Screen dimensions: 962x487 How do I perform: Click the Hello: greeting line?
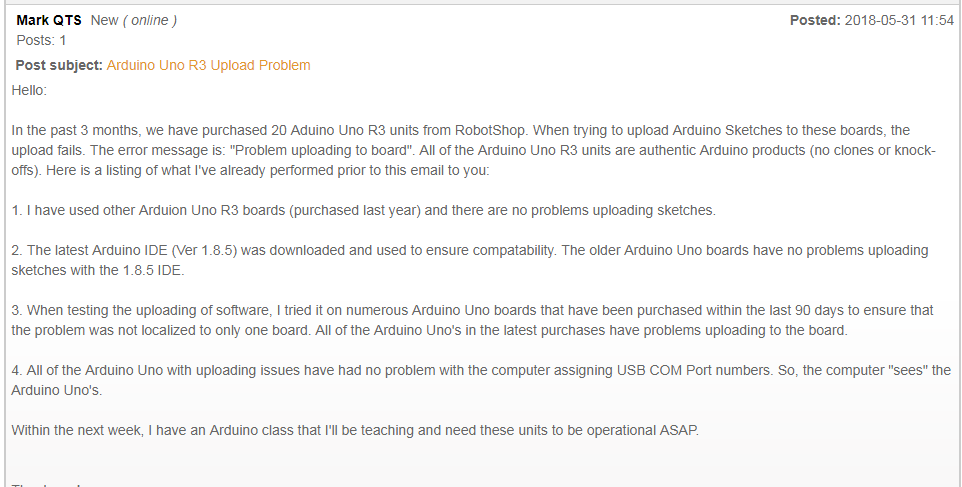29,90
